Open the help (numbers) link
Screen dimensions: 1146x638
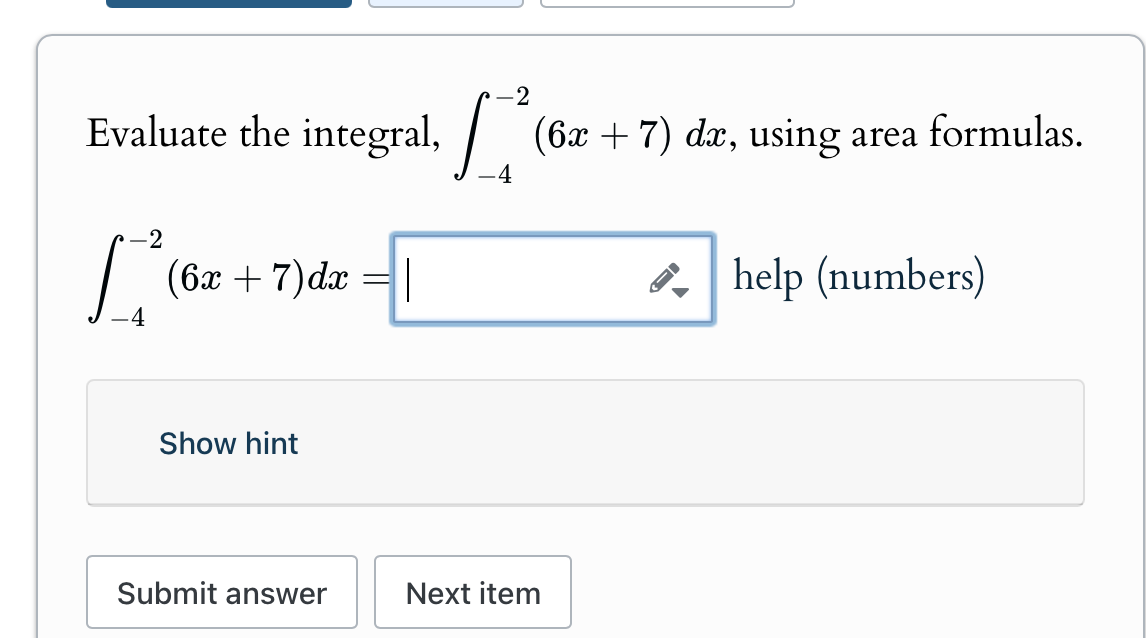pyautogui.click(x=857, y=276)
